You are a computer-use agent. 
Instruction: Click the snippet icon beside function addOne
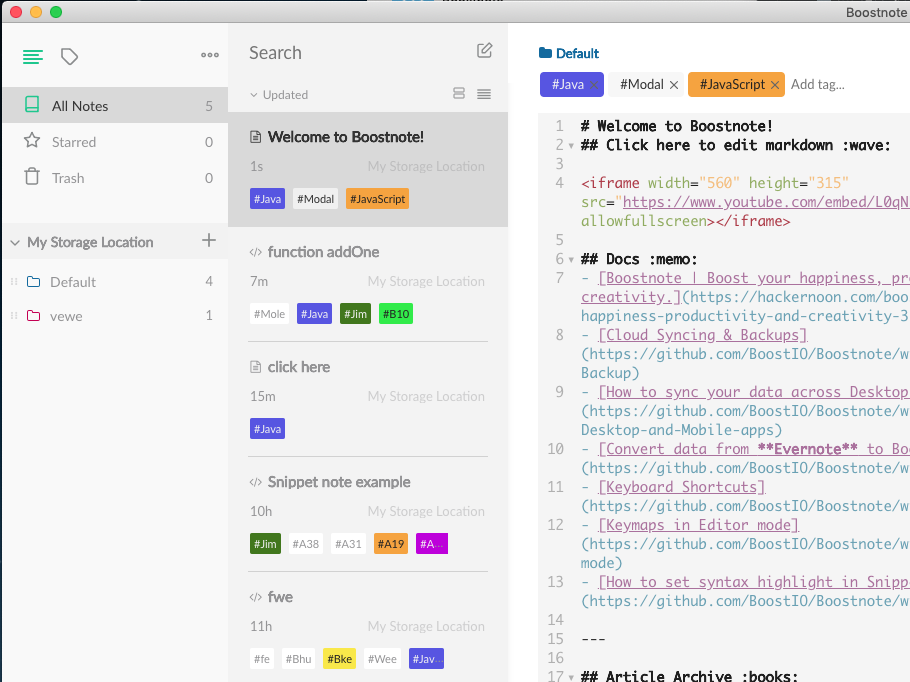(255, 252)
